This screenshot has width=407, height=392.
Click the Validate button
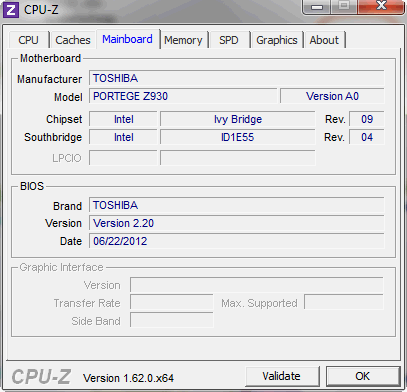click(282, 376)
